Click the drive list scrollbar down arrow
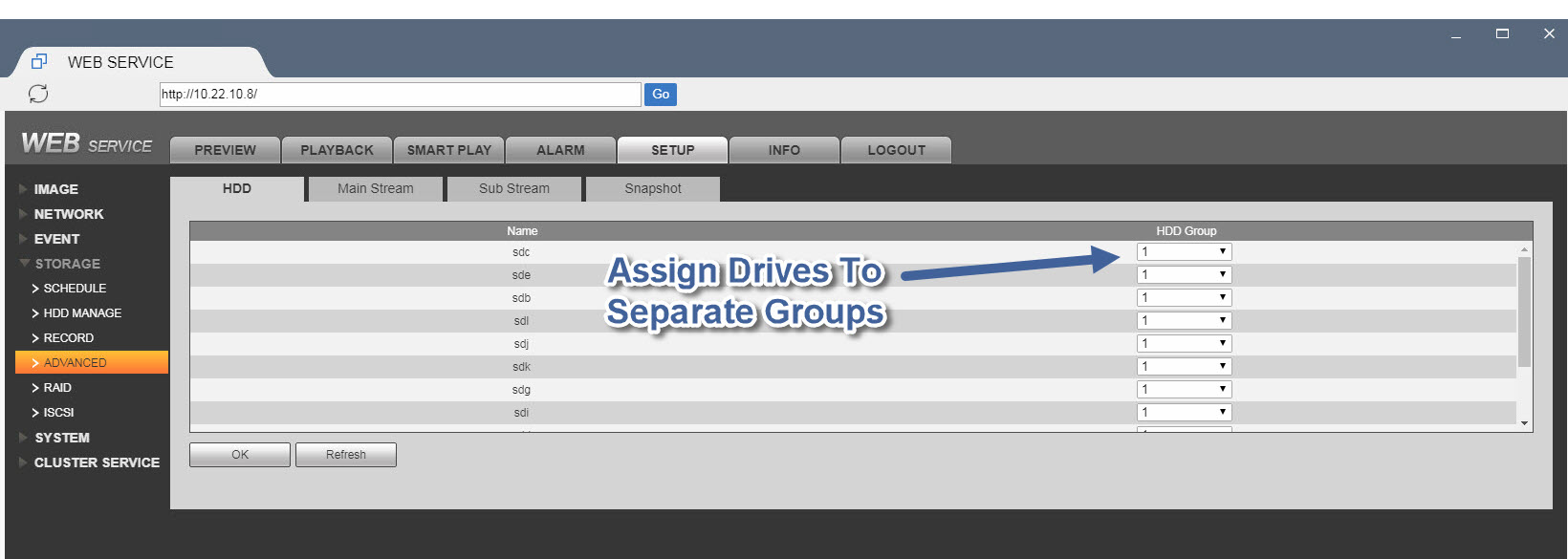 point(1524,423)
